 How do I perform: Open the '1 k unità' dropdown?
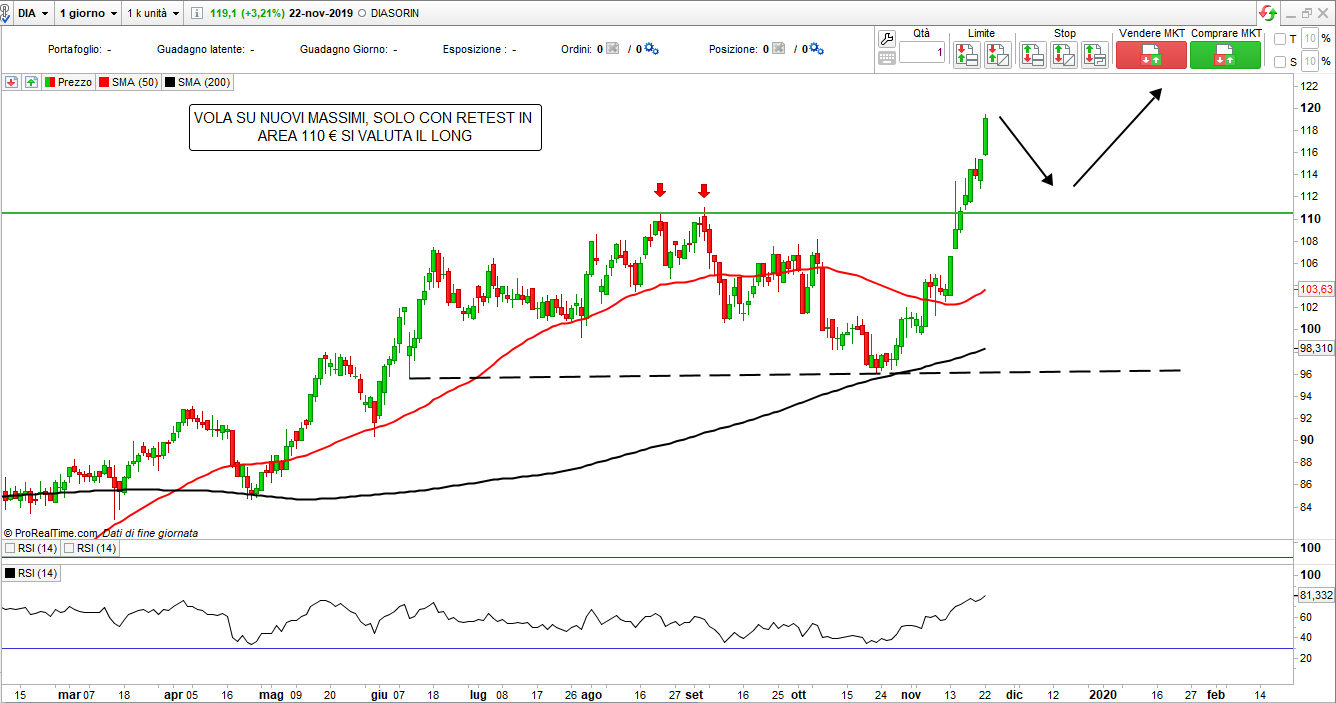coord(153,14)
